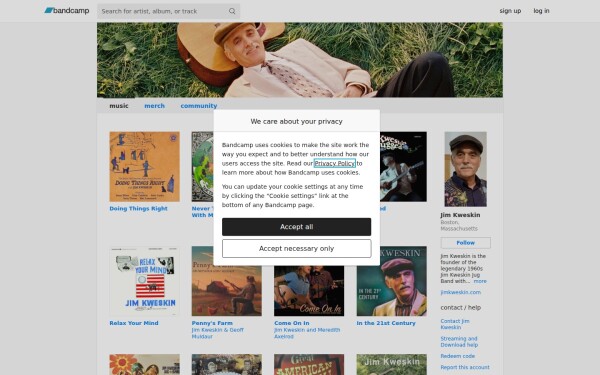Open the sunflower album cover in bottom row
The height and width of the screenshot is (375, 600).
point(144,364)
